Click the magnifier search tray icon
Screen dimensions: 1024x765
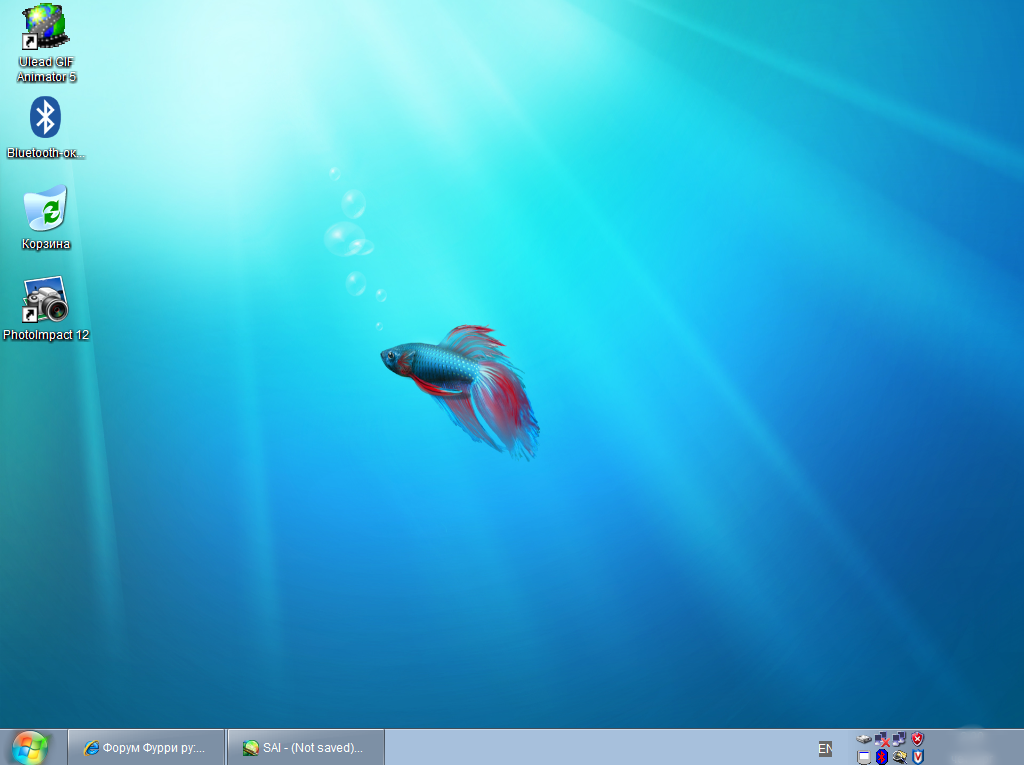[x=900, y=757]
